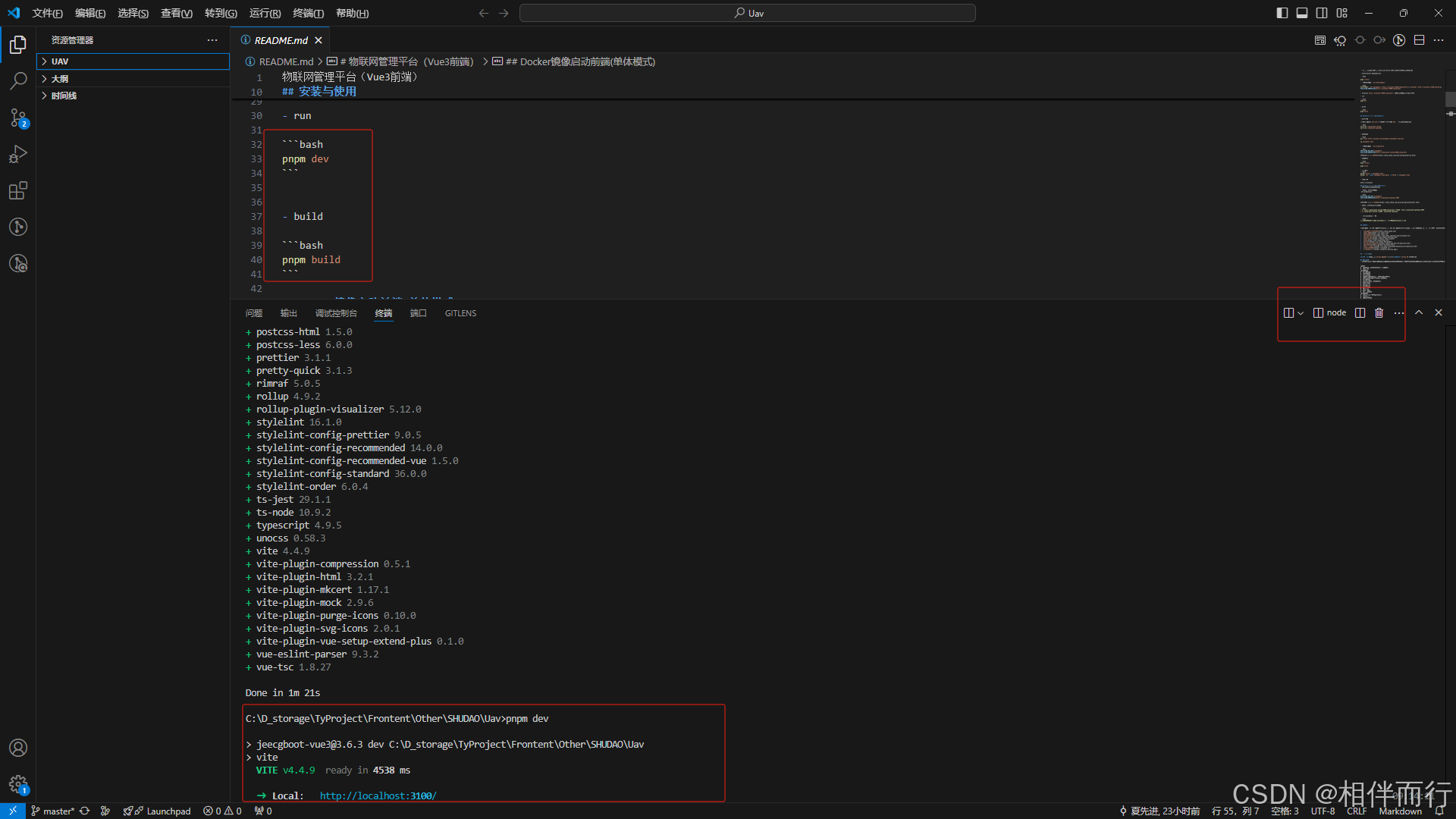Open the Accounts icon in activity bar
Viewport: 1456px width, 819px height.
point(18,748)
